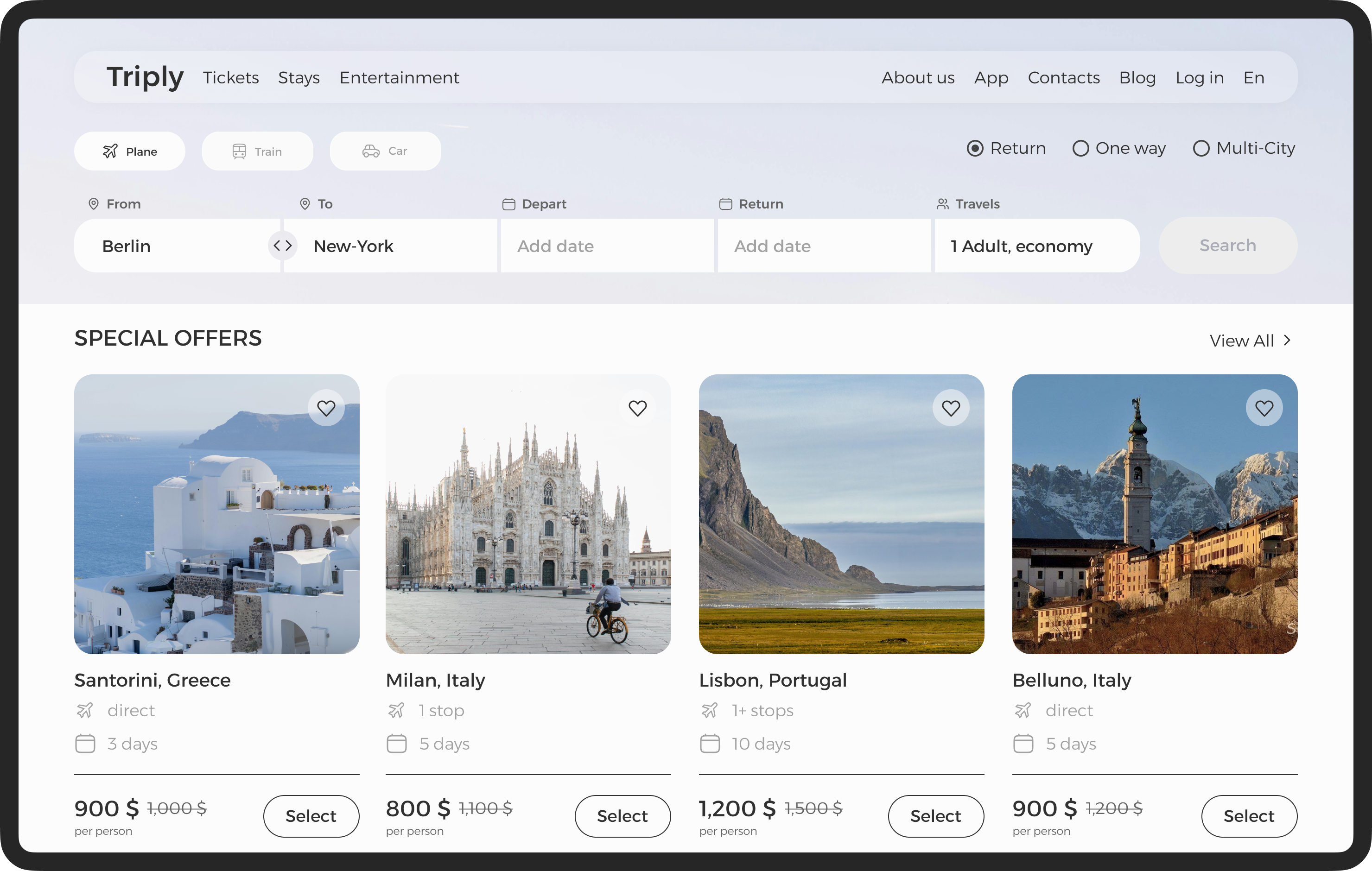Viewport: 1372px width, 871px height.
Task: Open the Stays menu item
Action: point(299,77)
